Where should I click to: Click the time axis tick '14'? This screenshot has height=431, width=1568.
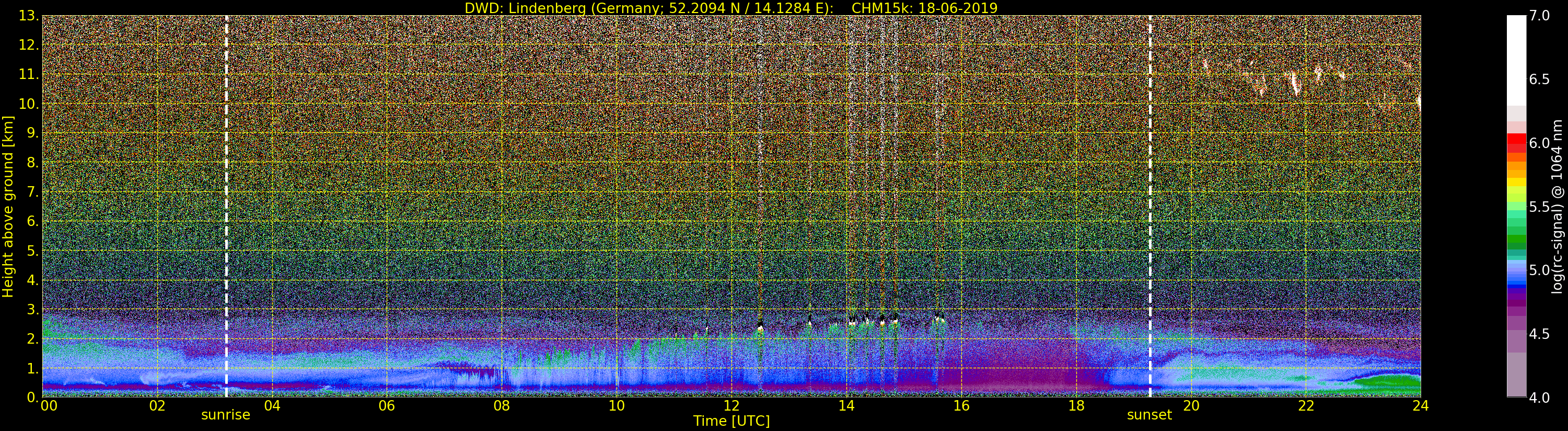tap(846, 406)
